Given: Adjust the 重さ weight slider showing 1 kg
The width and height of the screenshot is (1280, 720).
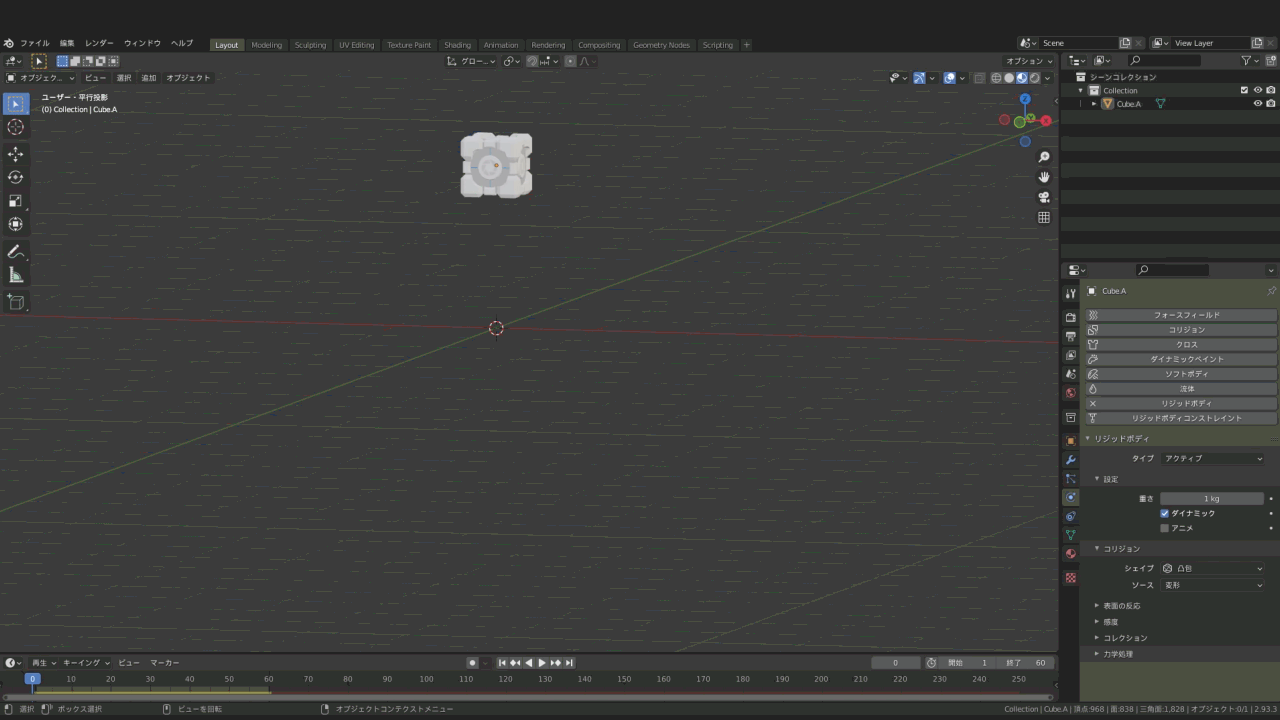Looking at the screenshot, I should click(x=1211, y=498).
